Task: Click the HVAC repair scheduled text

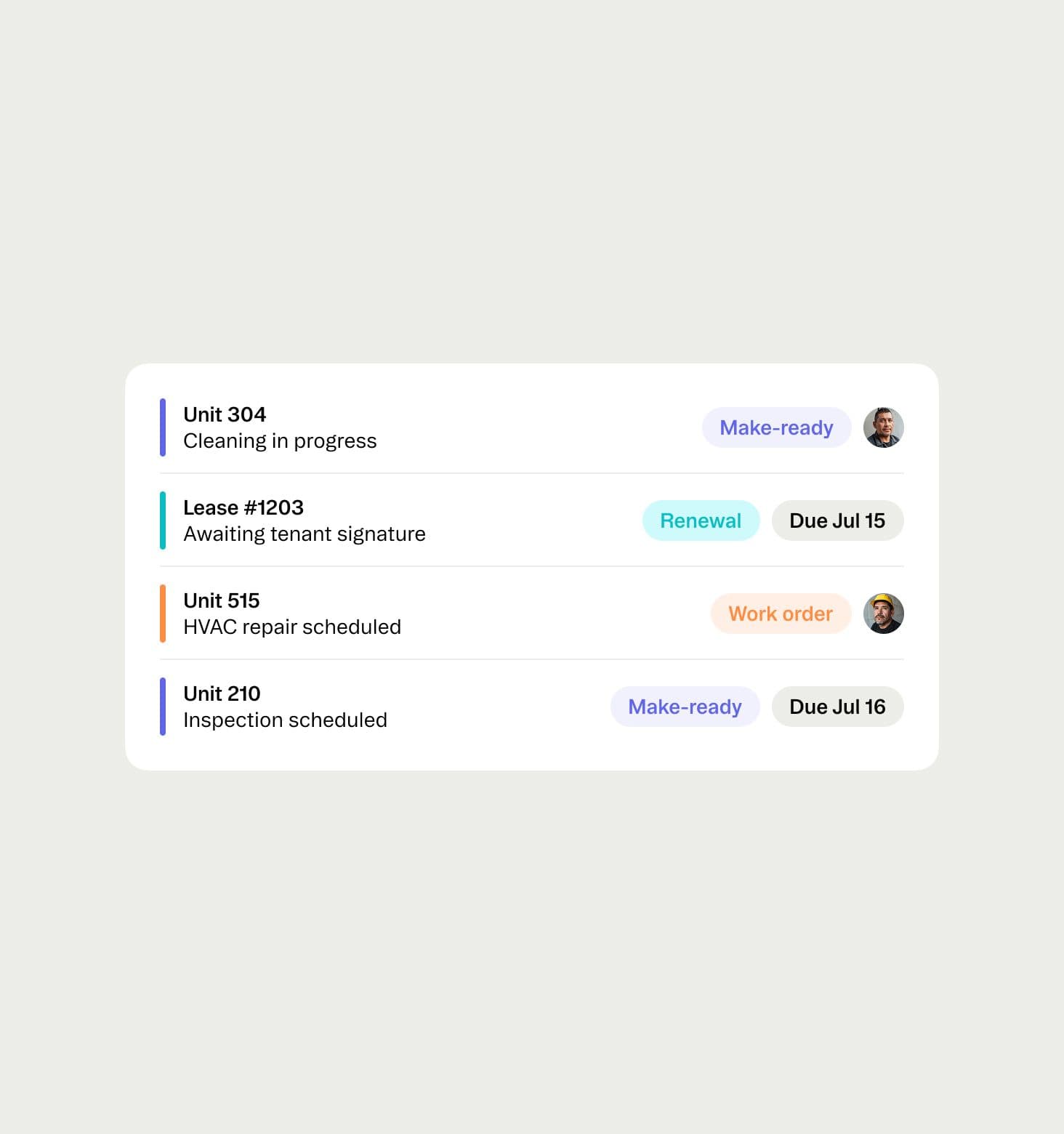Action: 292,627
